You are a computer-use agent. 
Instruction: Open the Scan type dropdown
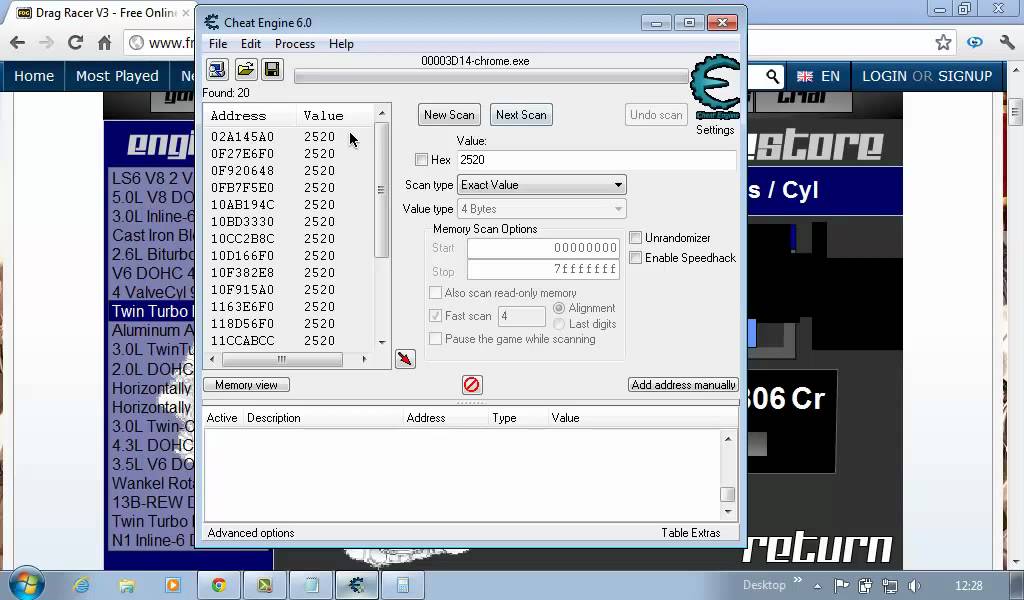point(541,185)
